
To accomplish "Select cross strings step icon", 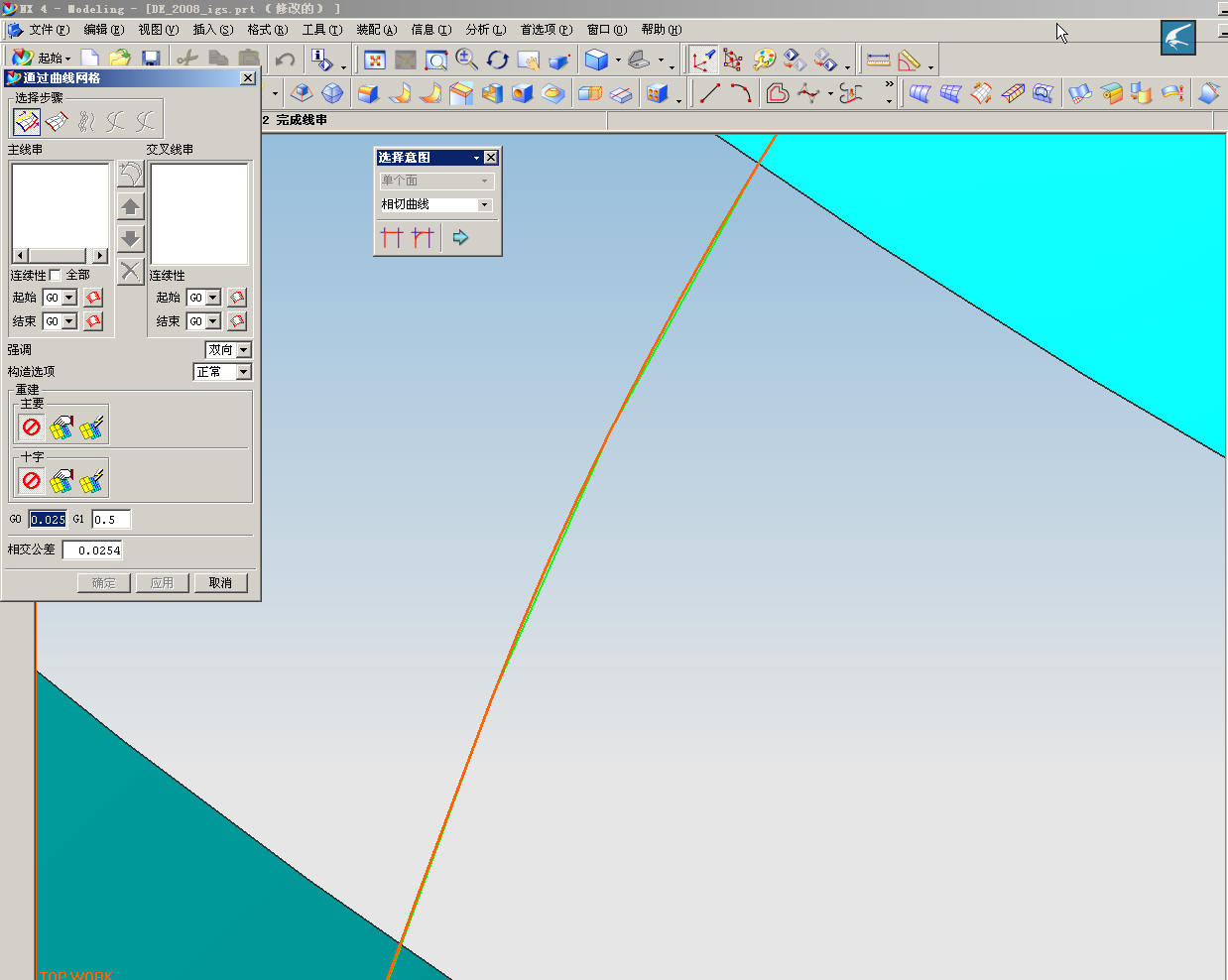I will (57, 121).
